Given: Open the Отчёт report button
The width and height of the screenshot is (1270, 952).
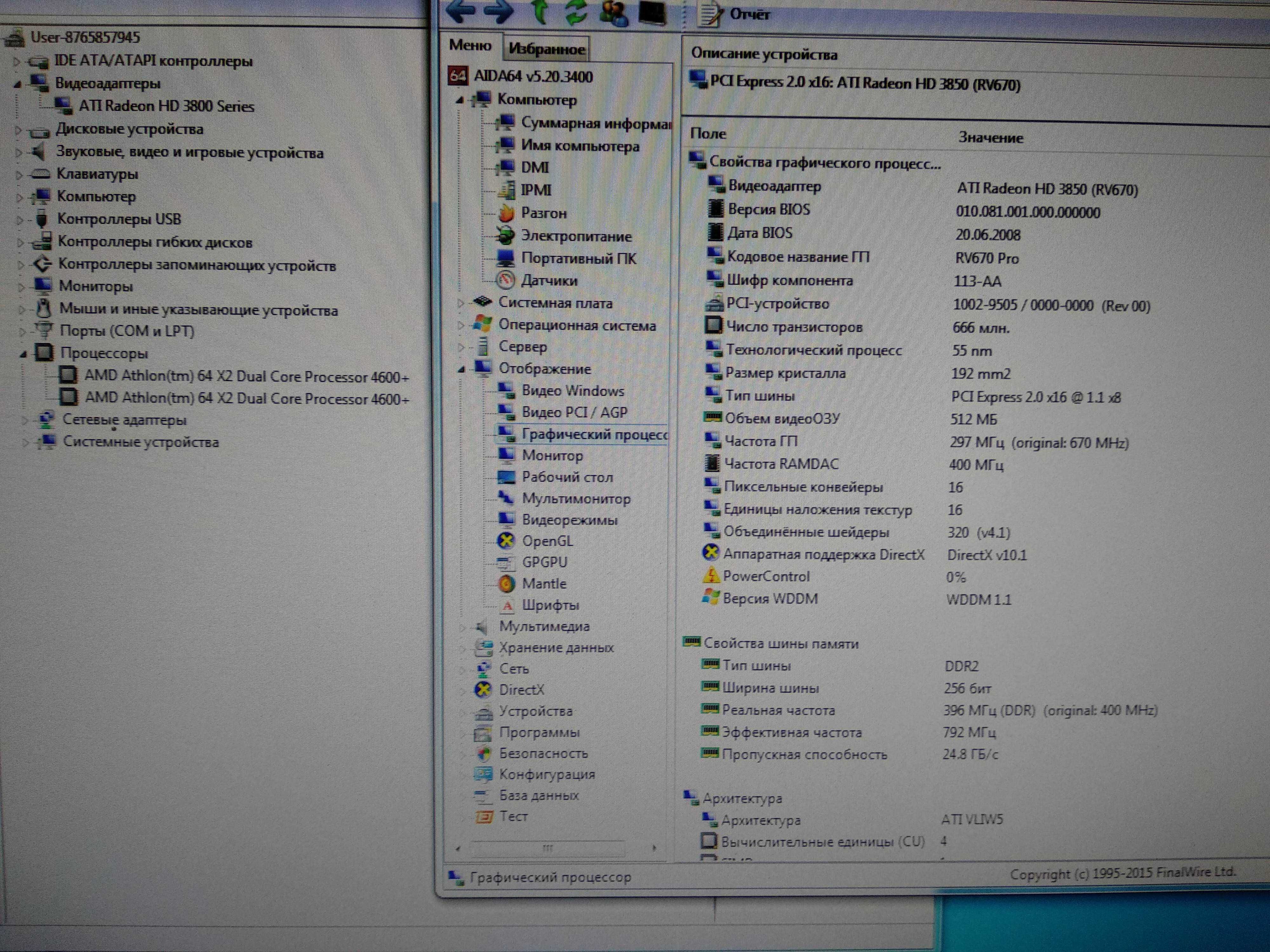Looking at the screenshot, I should (734, 14).
